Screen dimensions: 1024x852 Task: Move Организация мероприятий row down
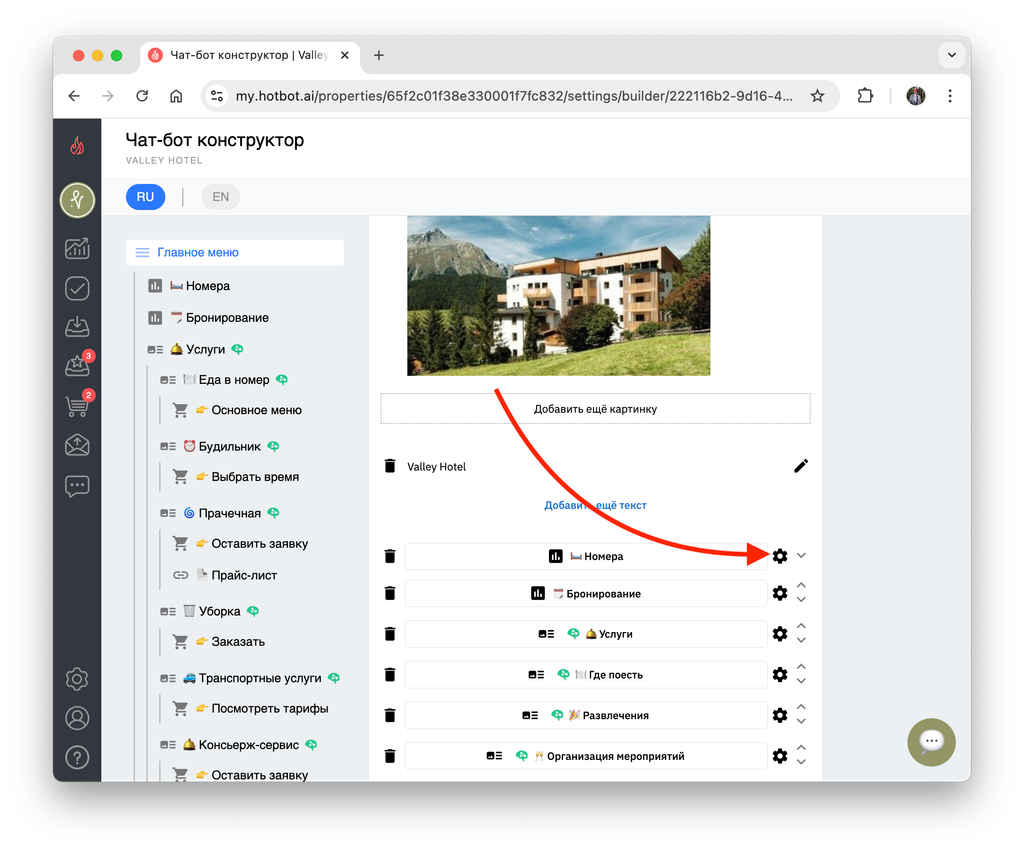coord(801,763)
